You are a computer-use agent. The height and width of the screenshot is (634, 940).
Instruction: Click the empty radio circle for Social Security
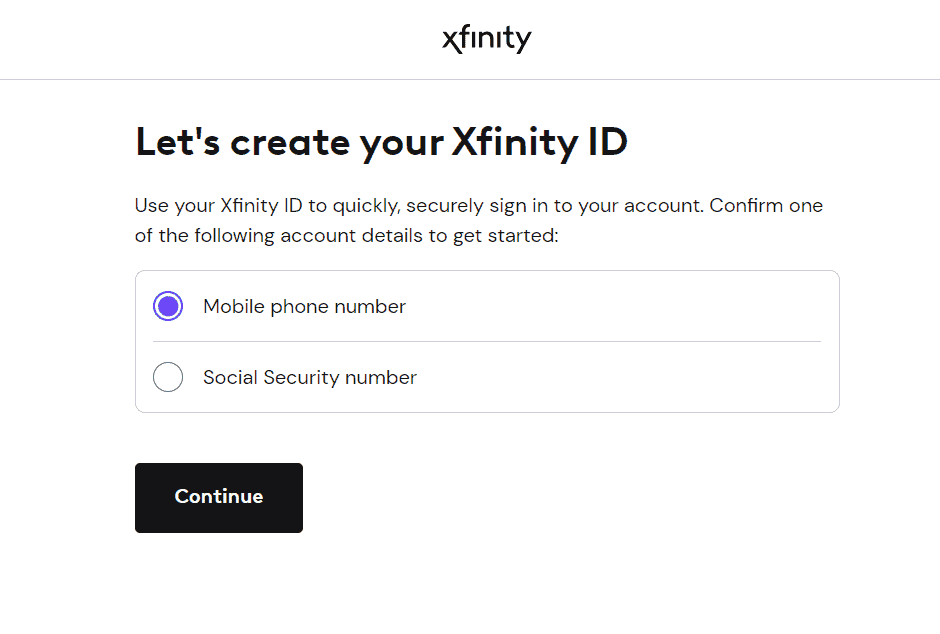pyautogui.click(x=168, y=377)
